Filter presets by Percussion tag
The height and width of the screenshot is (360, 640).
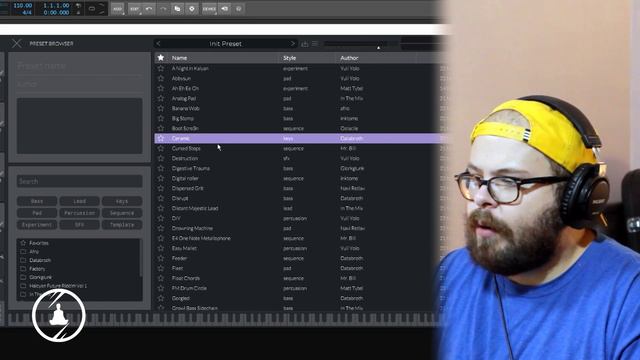point(80,213)
